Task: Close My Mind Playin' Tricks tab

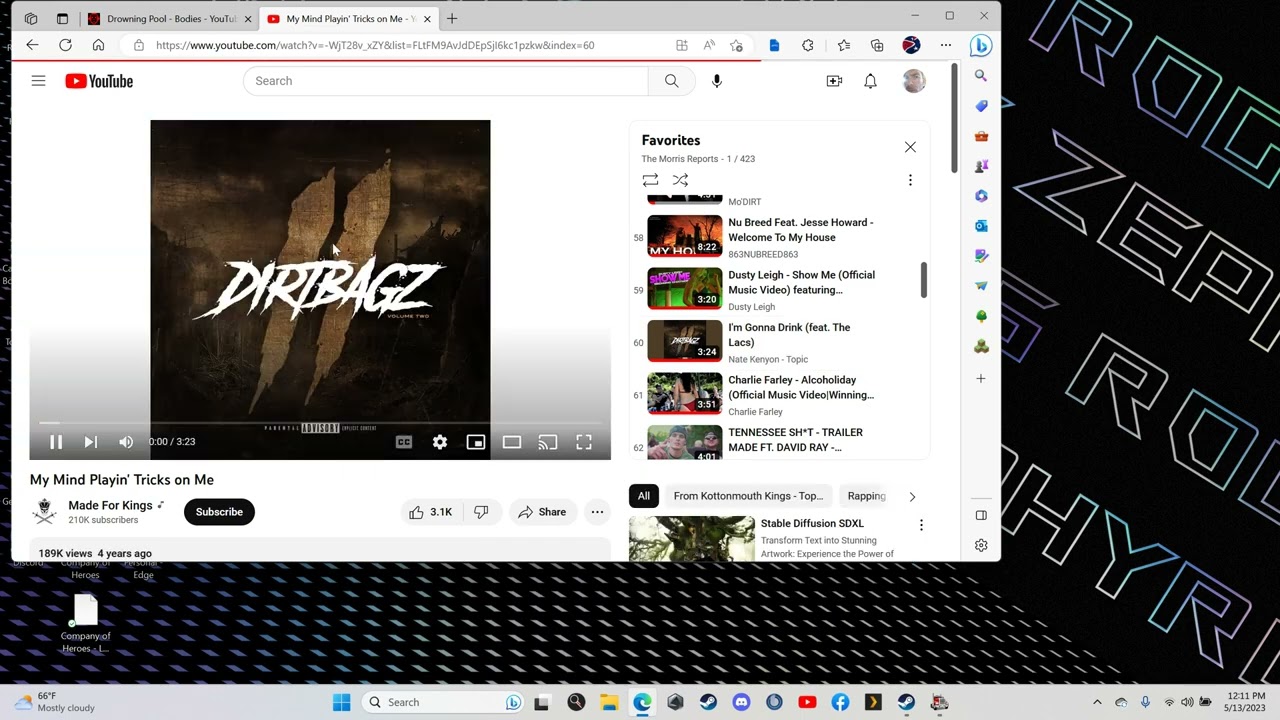Action: tap(427, 18)
